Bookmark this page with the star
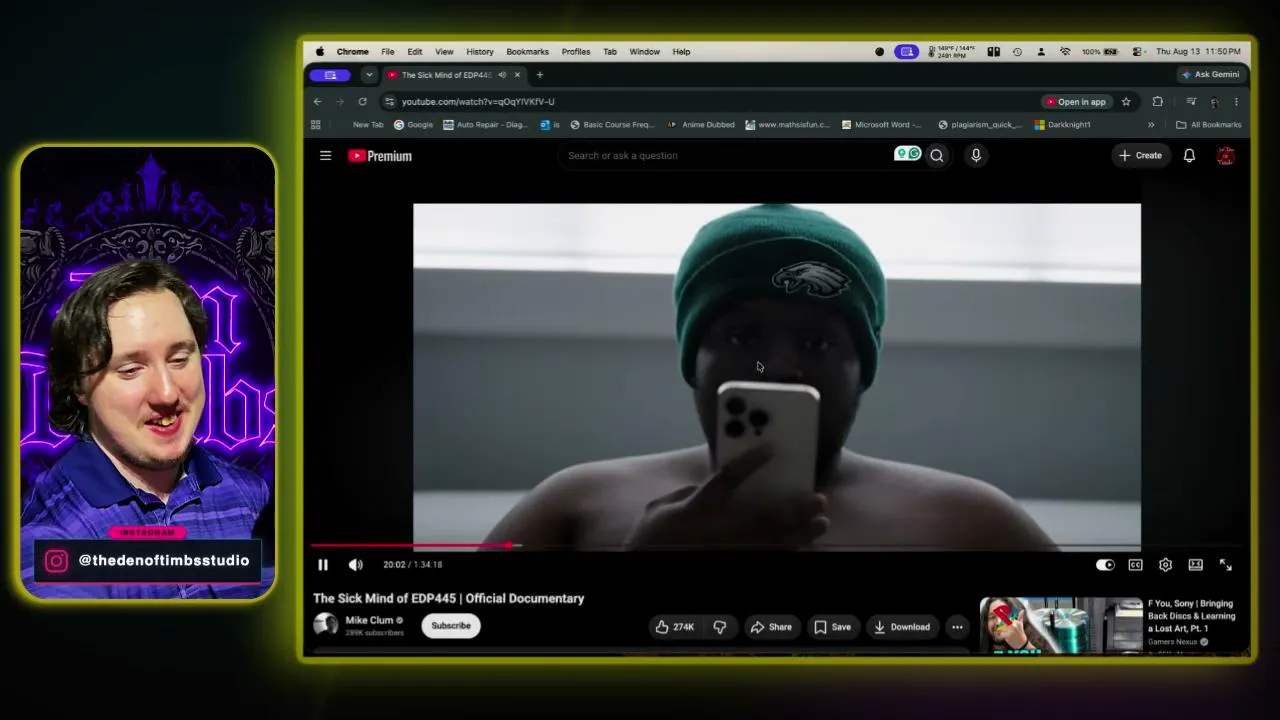Screen dimensions: 1280x720 coord(1126,101)
